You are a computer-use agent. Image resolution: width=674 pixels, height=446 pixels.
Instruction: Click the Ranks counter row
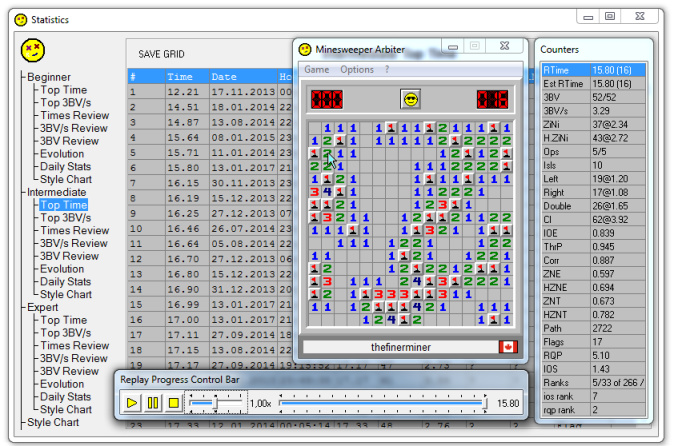tap(593, 383)
